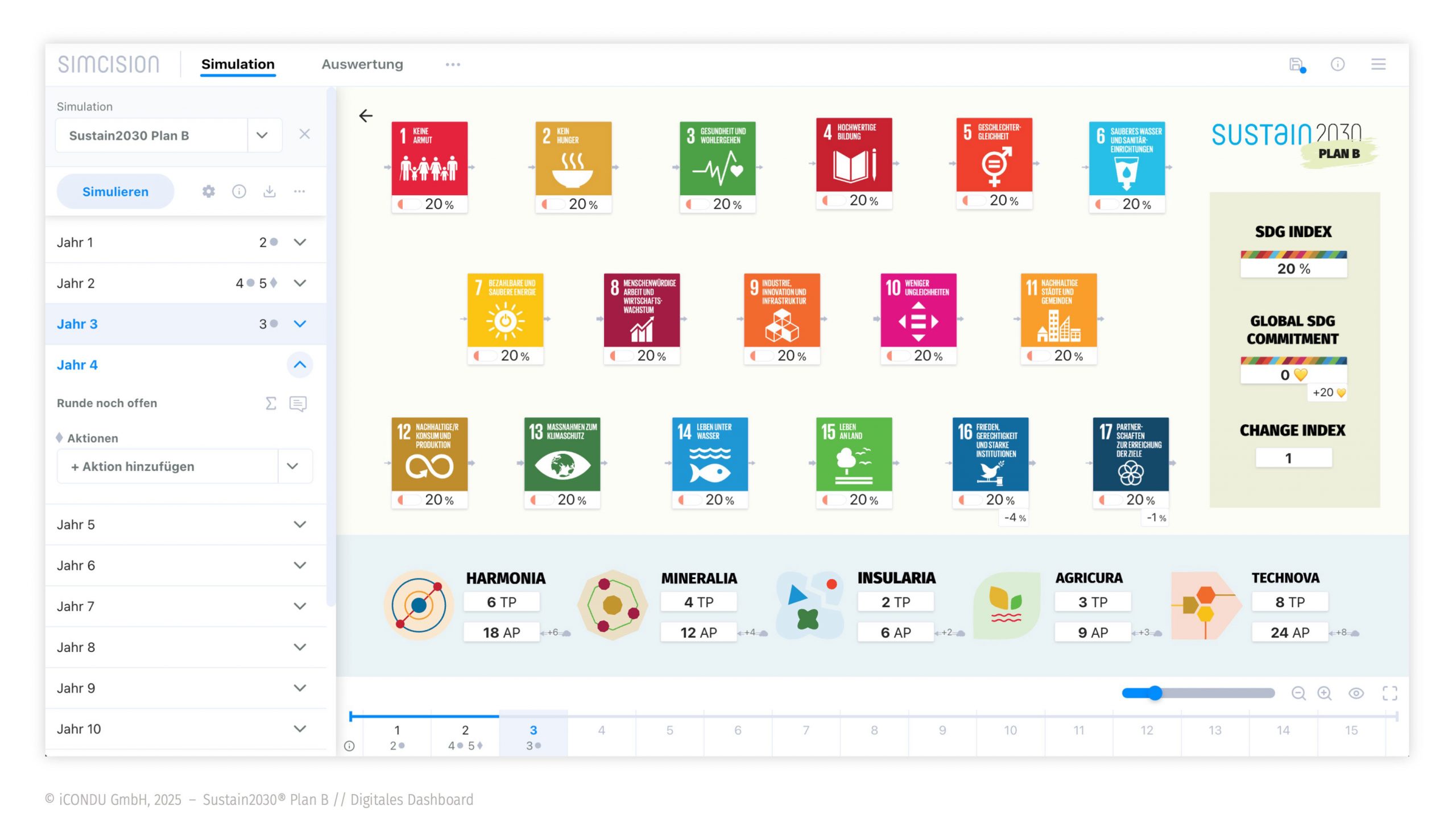Click the zoom level slider handle

[1155, 693]
